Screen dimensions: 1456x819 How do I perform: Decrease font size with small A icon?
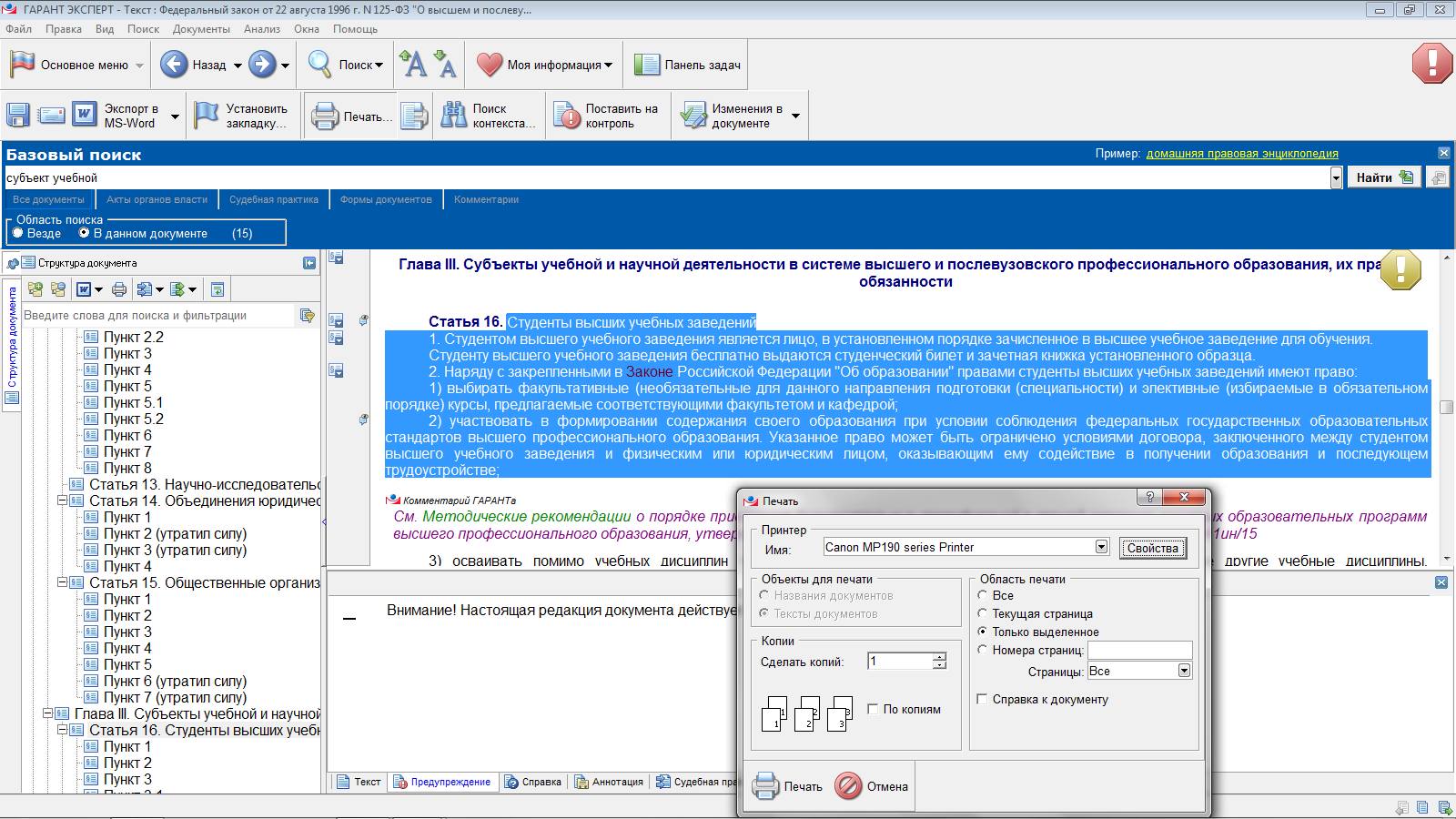(445, 64)
